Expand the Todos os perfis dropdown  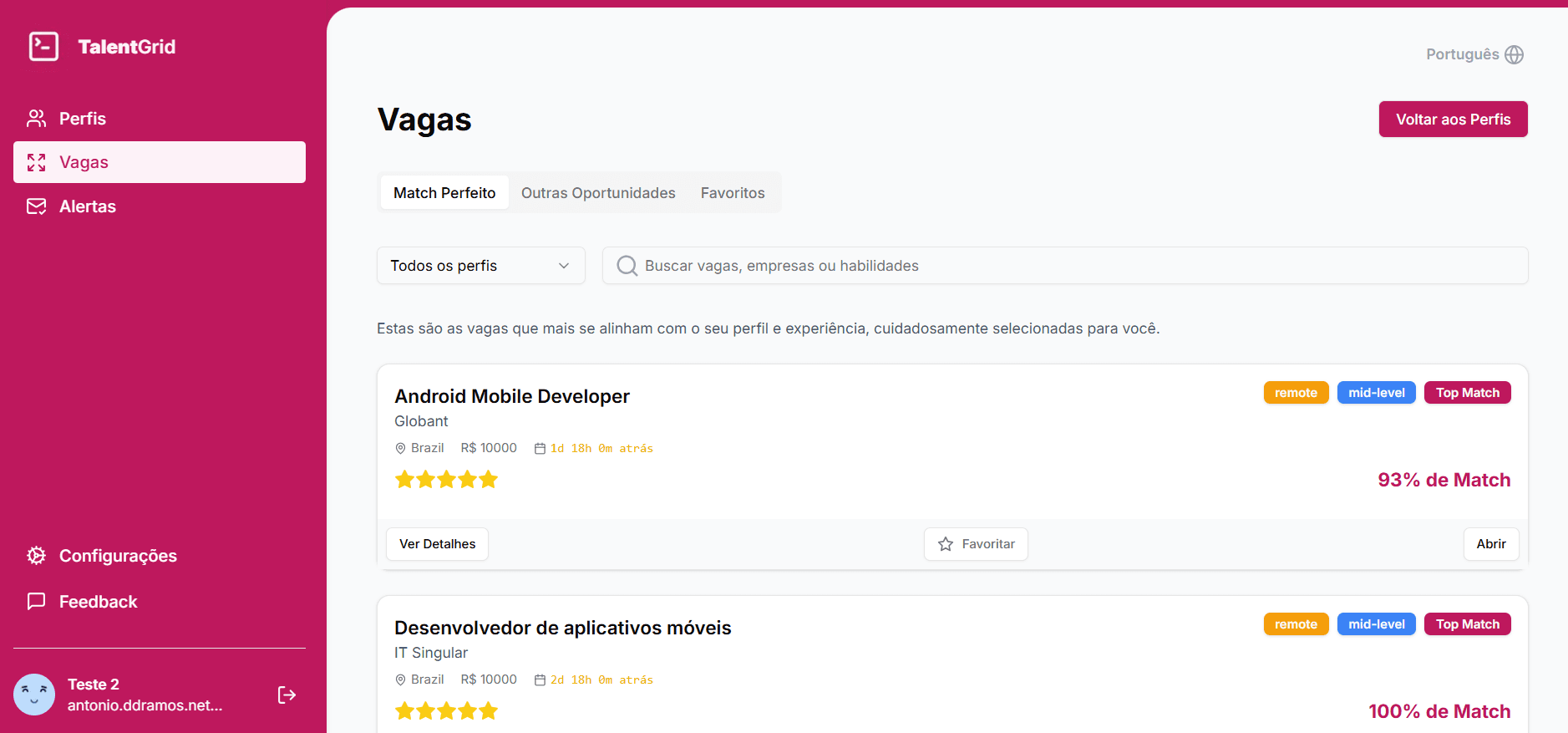480,266
